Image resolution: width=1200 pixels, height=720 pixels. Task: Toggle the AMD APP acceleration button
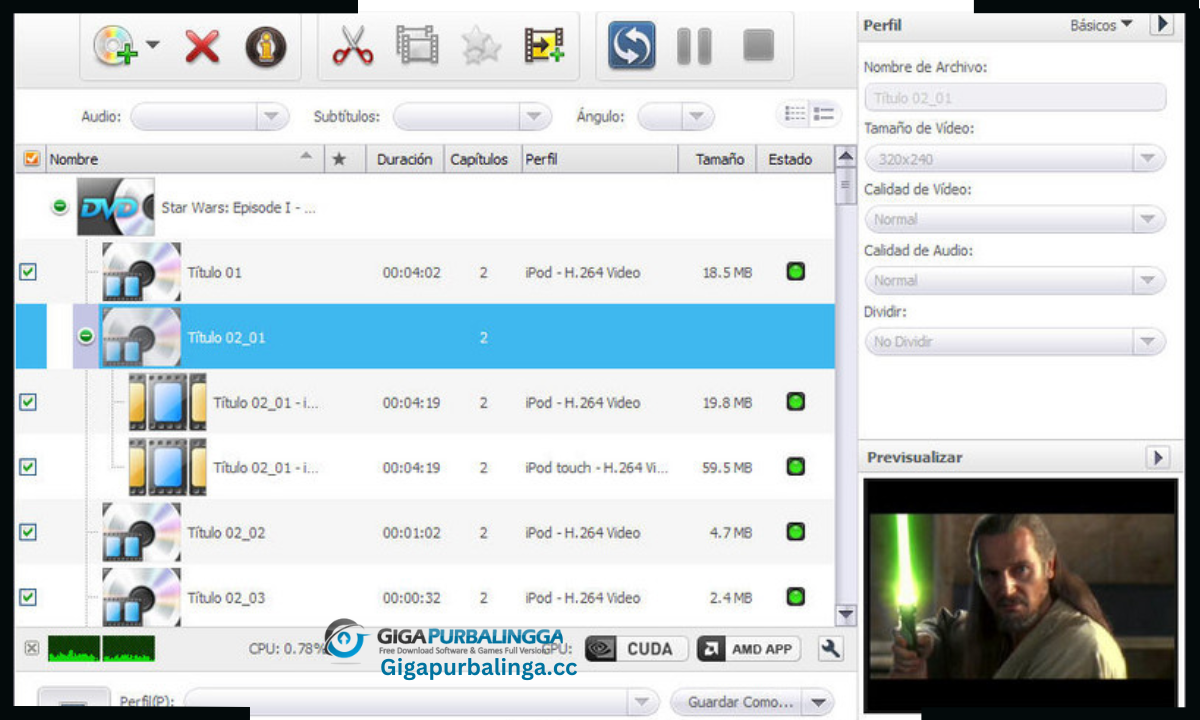pyautogui.click(x=749, y=649)
